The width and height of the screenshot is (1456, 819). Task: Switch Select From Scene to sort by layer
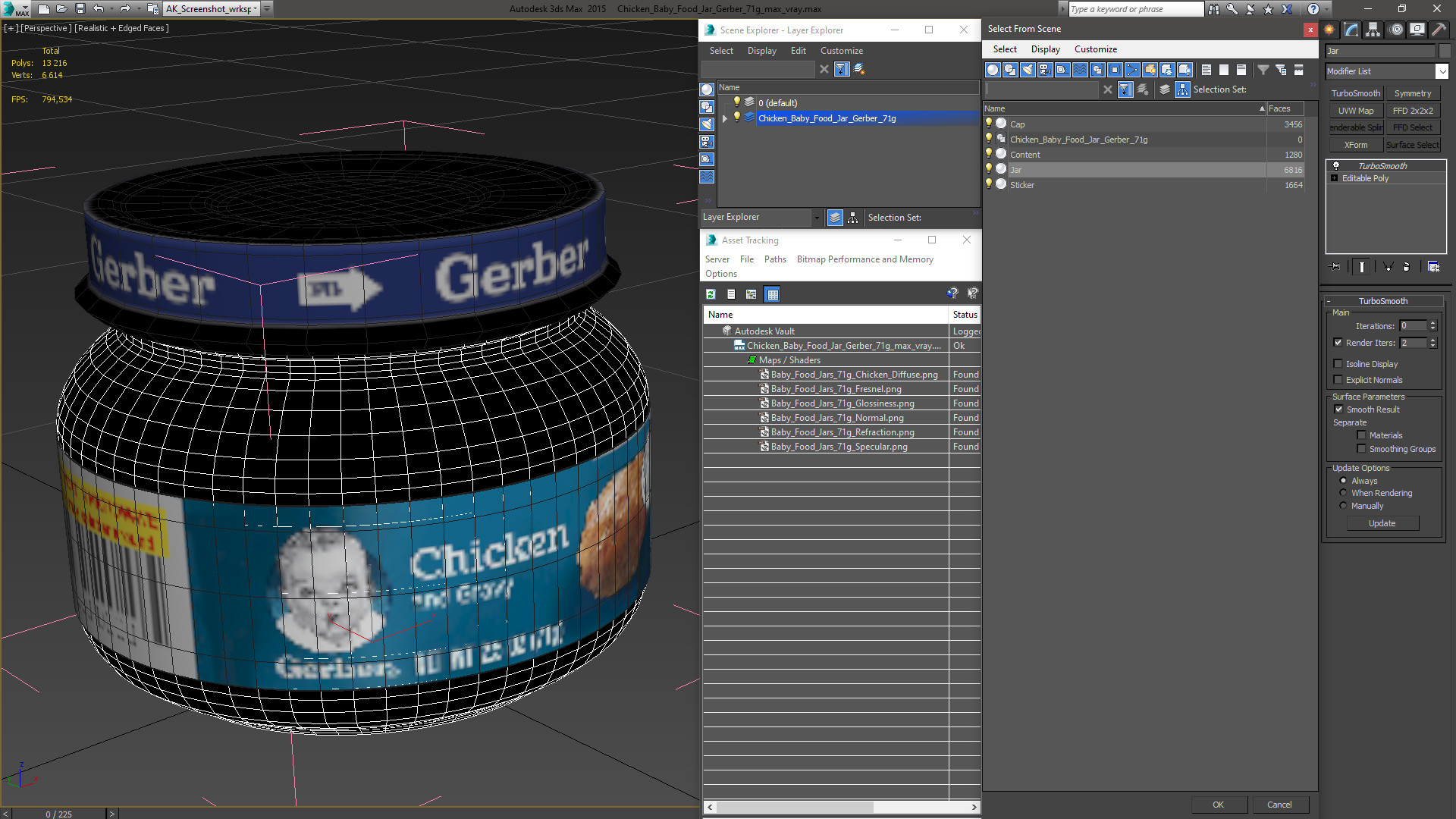pos(1165,89)
